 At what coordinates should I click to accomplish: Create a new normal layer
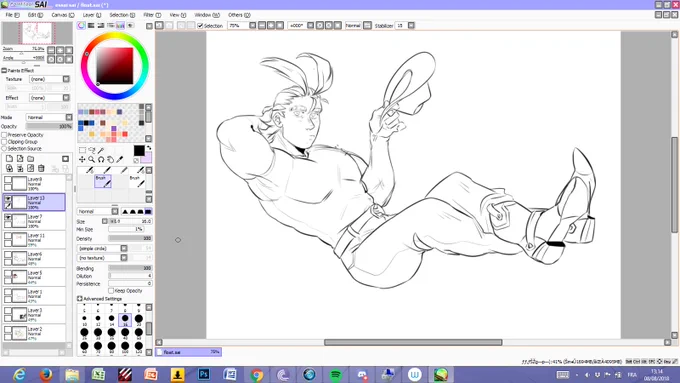[9, 159]
